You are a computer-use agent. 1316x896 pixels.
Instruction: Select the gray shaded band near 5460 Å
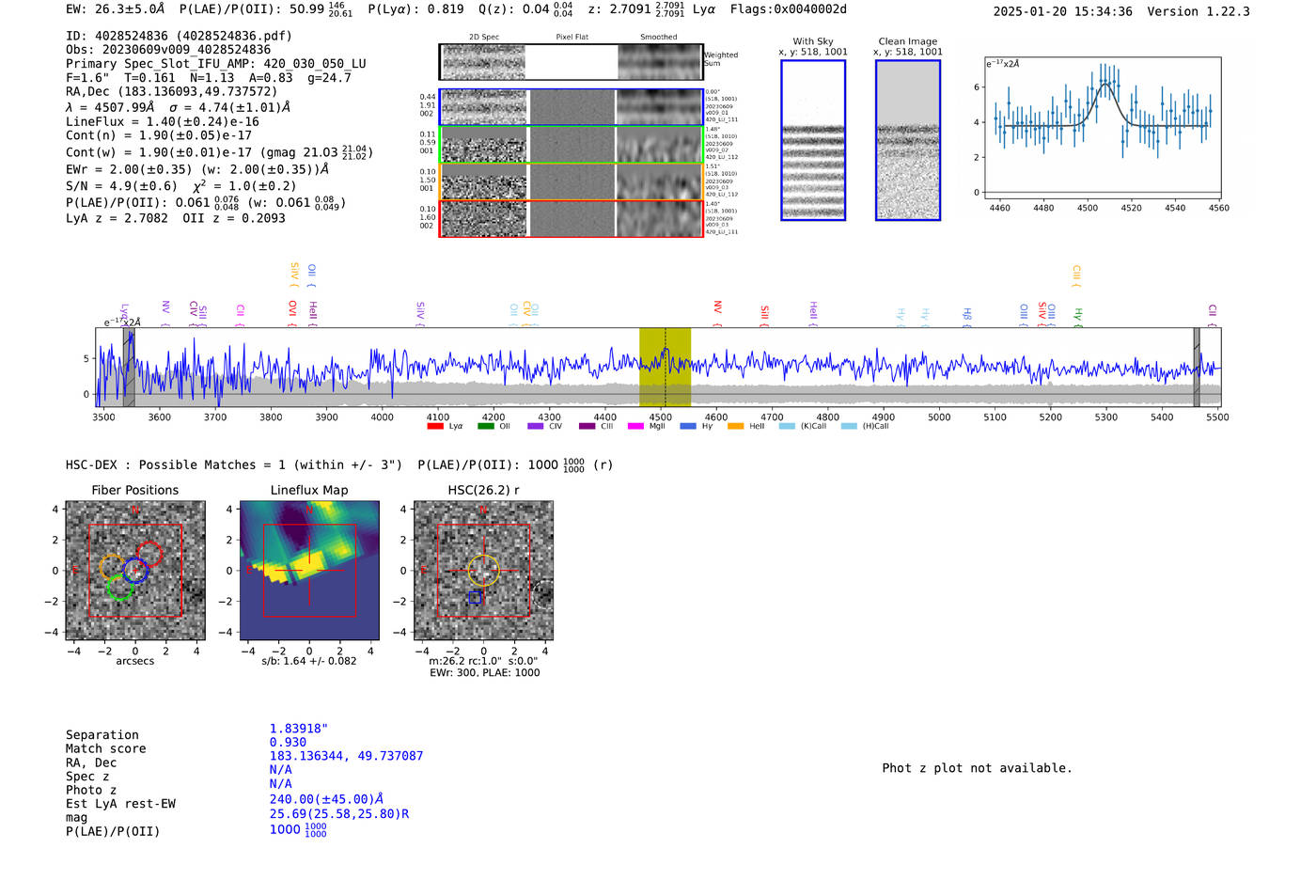1197,368
